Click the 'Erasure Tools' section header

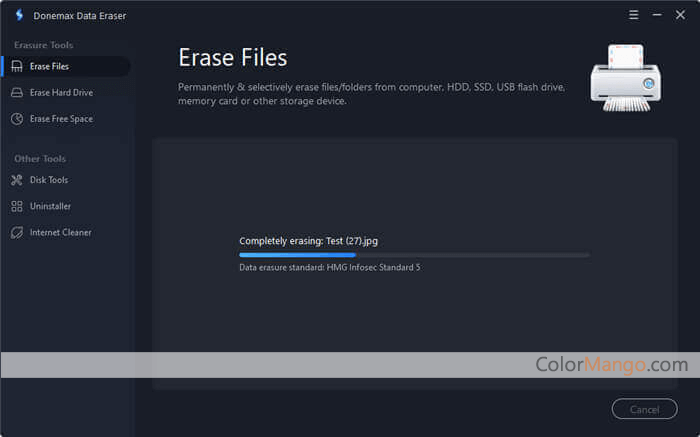[43, 45]
